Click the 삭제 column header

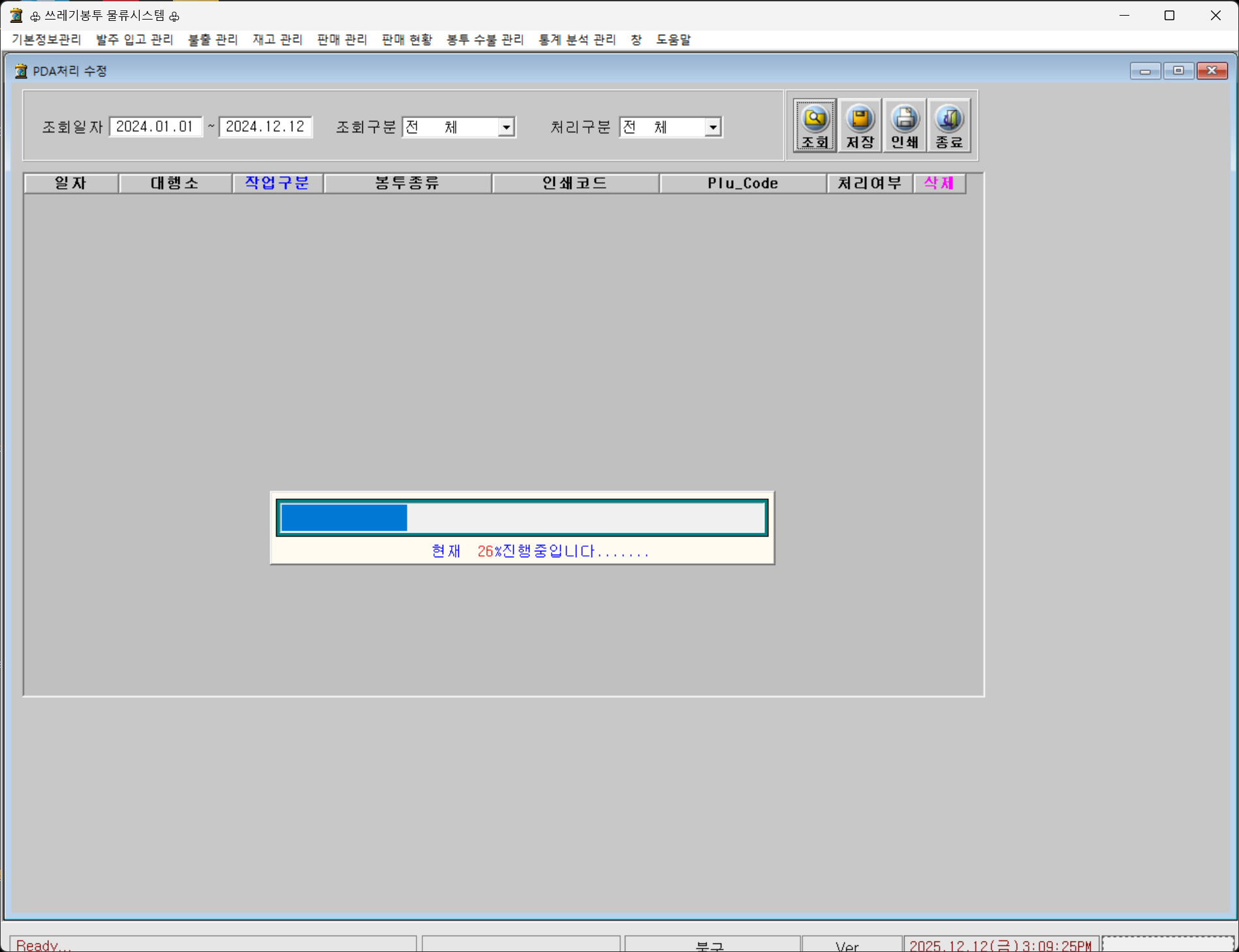pos(939,183)
